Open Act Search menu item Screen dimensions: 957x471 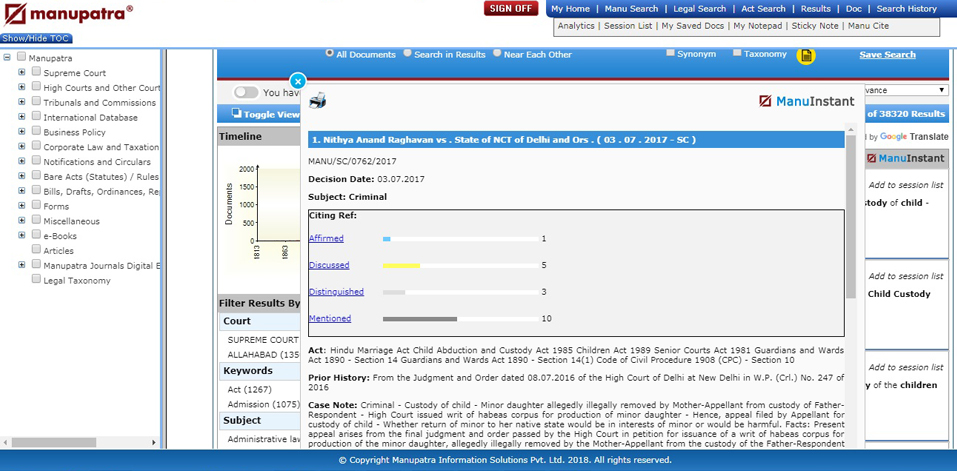point(763,9)
